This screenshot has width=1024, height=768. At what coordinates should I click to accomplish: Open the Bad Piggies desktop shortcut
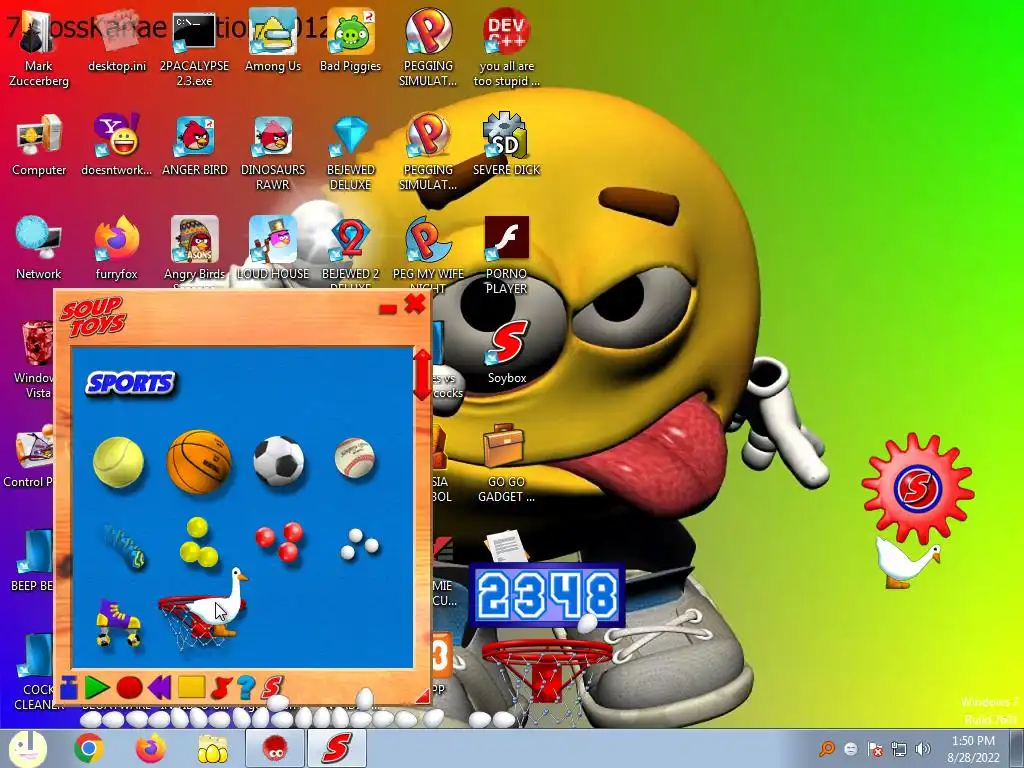click(351, 40)
